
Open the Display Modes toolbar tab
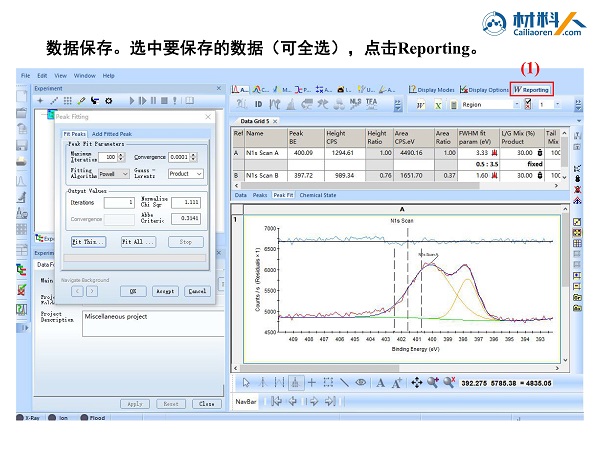point(431,90)
